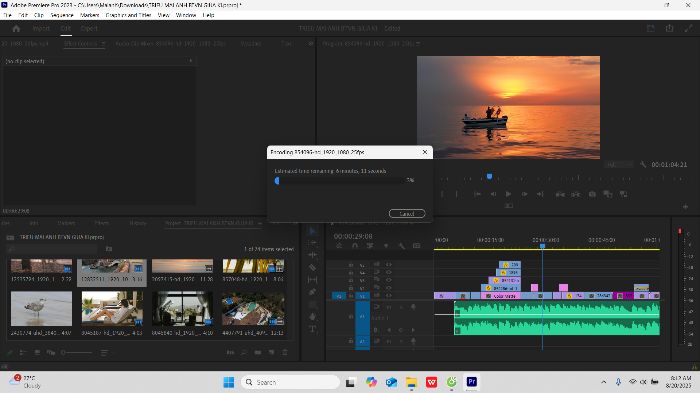Viewport: 700px width, 393px height.
Task: Add a marker in the timeline header
Action: pyautogui.click(x=386, y=246)
